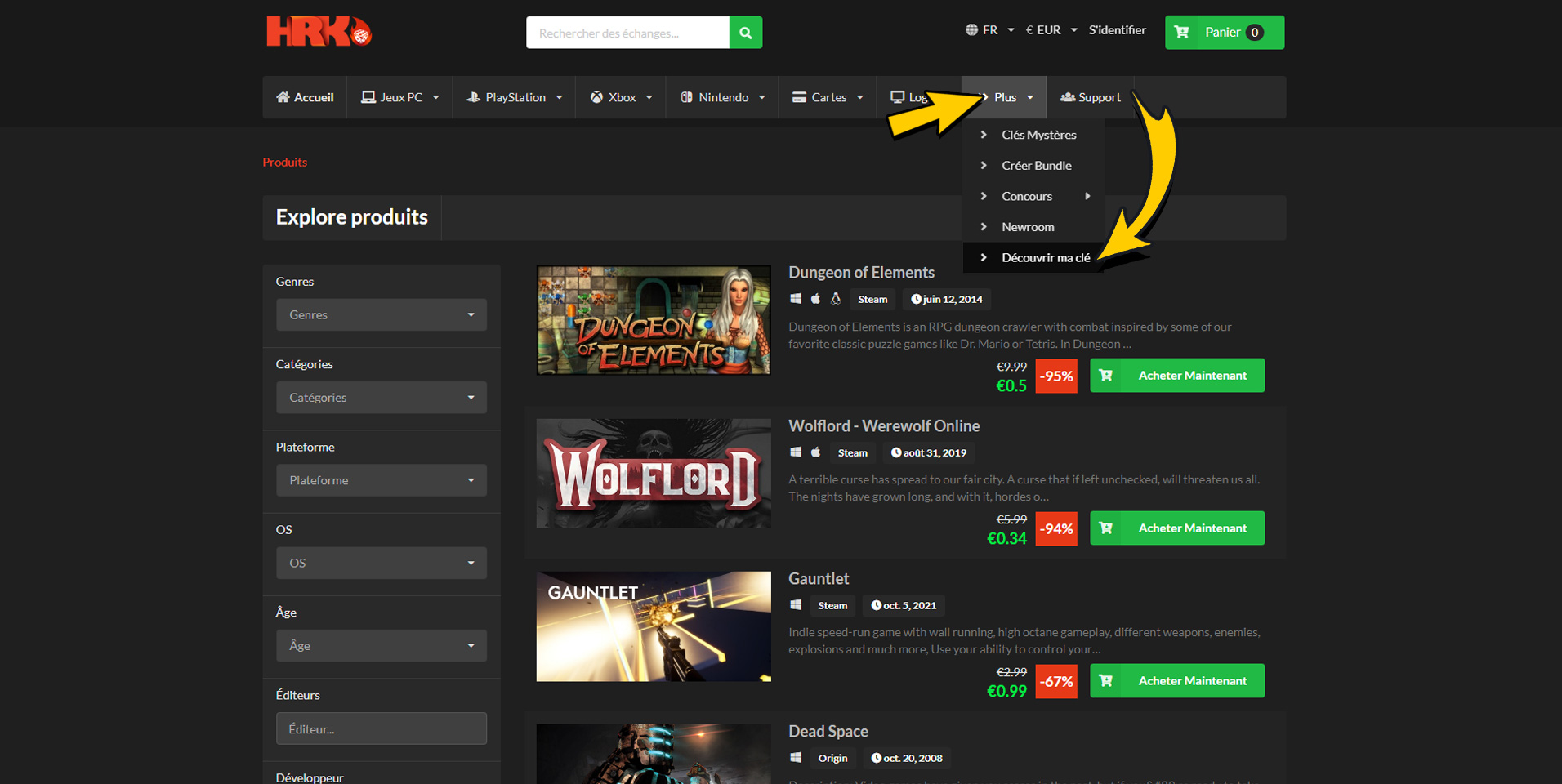1562x784 pixels.
Task: Click the card icon beside Cartes
Action: (799, 97)
